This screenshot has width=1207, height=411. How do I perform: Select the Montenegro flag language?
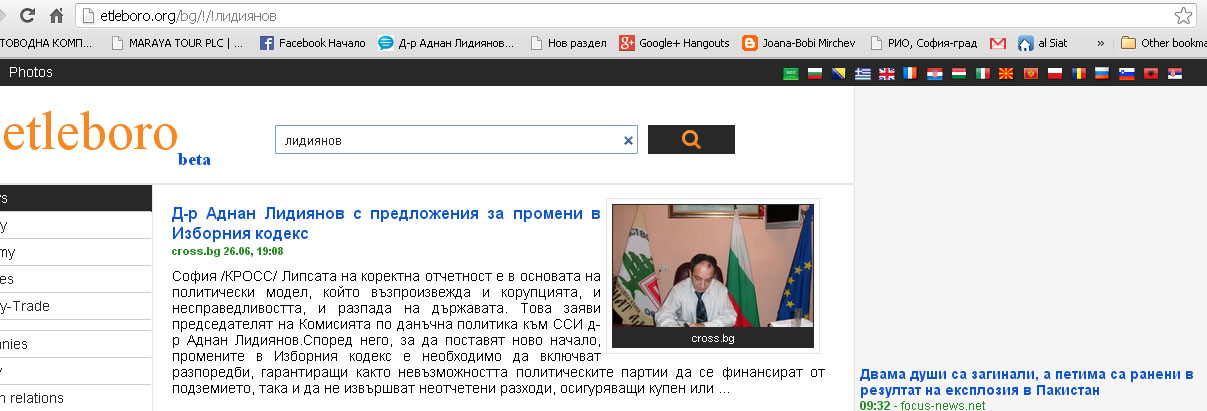[x=1031, y=73]
